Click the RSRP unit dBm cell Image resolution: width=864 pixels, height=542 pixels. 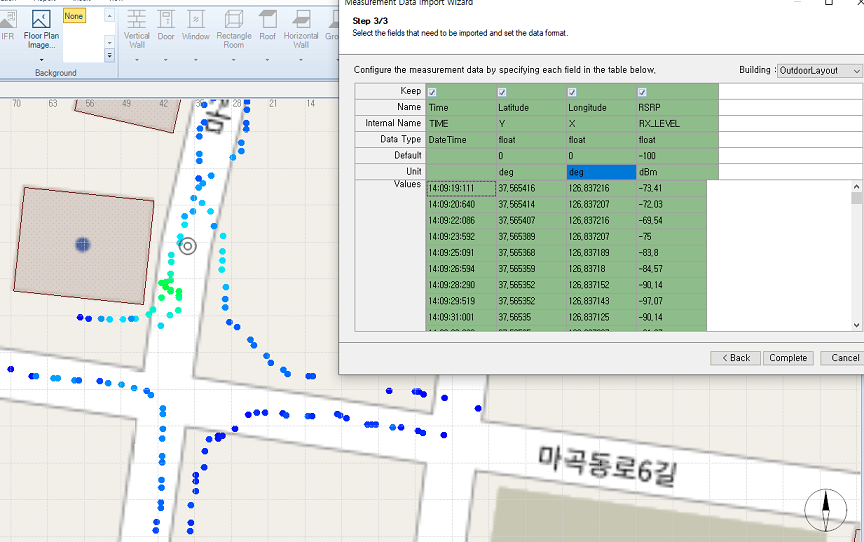click(677, 172)
